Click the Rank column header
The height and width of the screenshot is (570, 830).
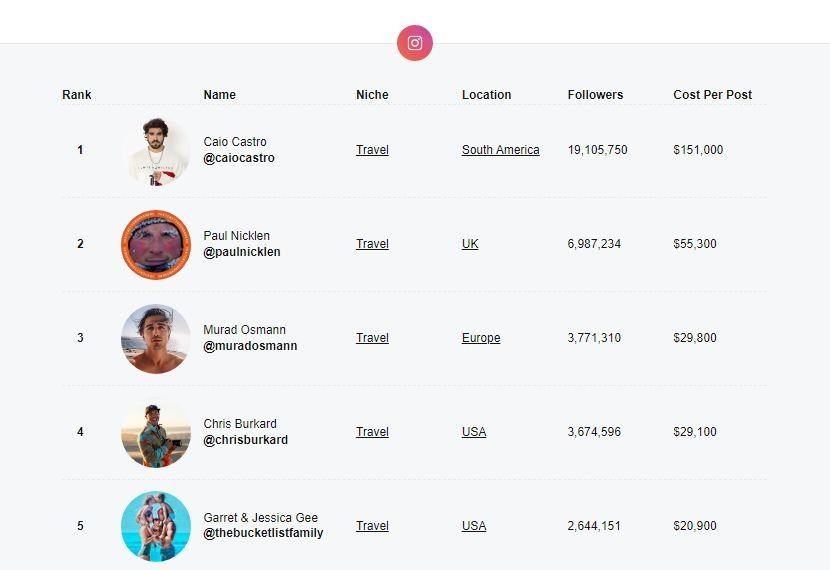77,95
